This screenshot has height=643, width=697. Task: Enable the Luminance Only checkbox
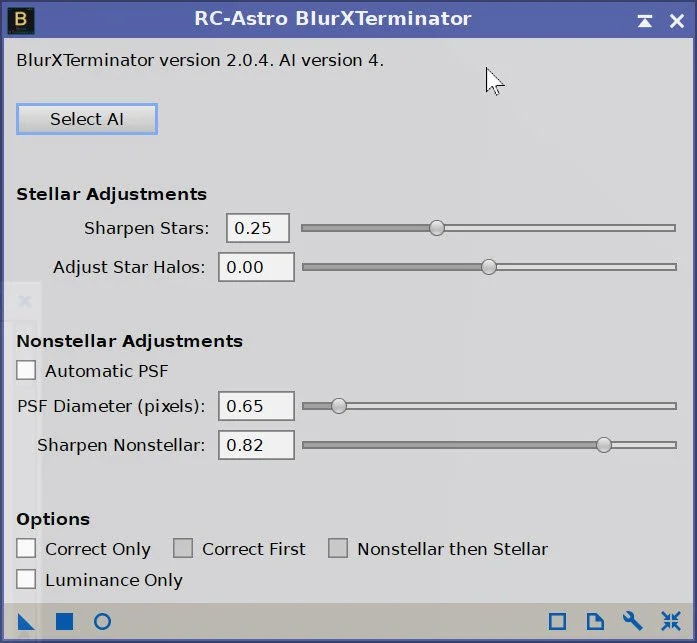tap(26, 579)
